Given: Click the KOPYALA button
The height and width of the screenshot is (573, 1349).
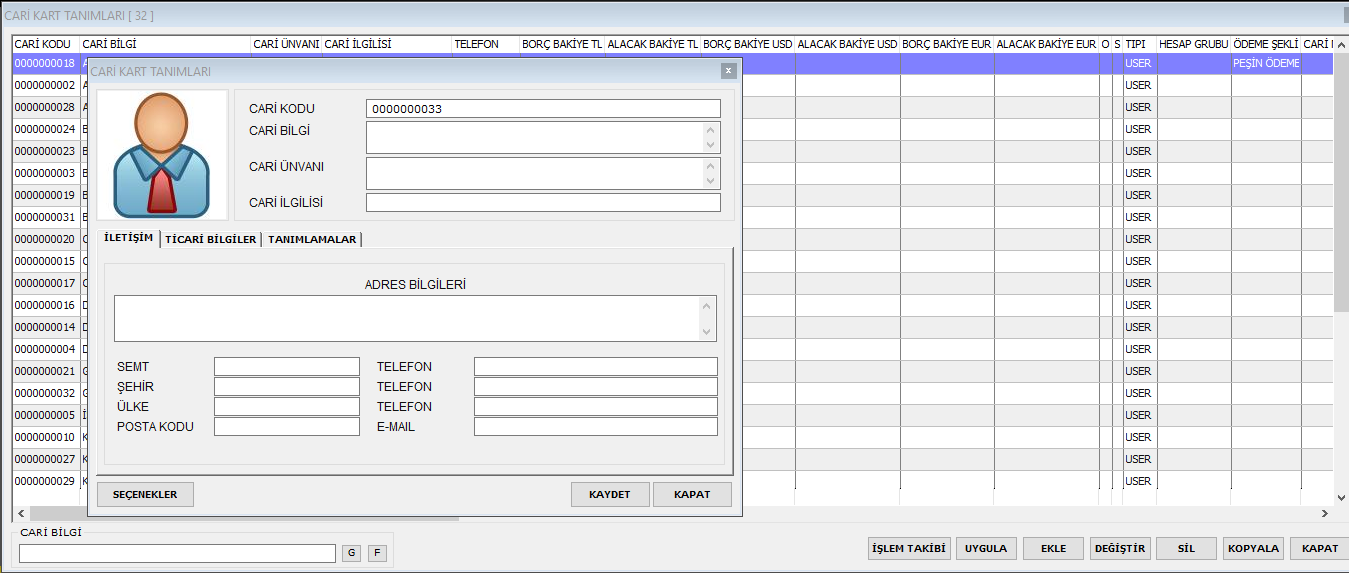Looking at the screenshot, I should click(1253, 549).
